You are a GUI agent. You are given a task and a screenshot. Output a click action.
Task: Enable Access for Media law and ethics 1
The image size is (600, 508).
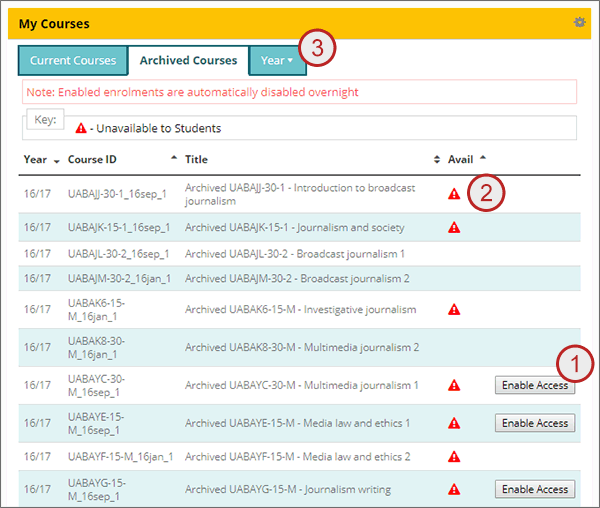[535, 423]
